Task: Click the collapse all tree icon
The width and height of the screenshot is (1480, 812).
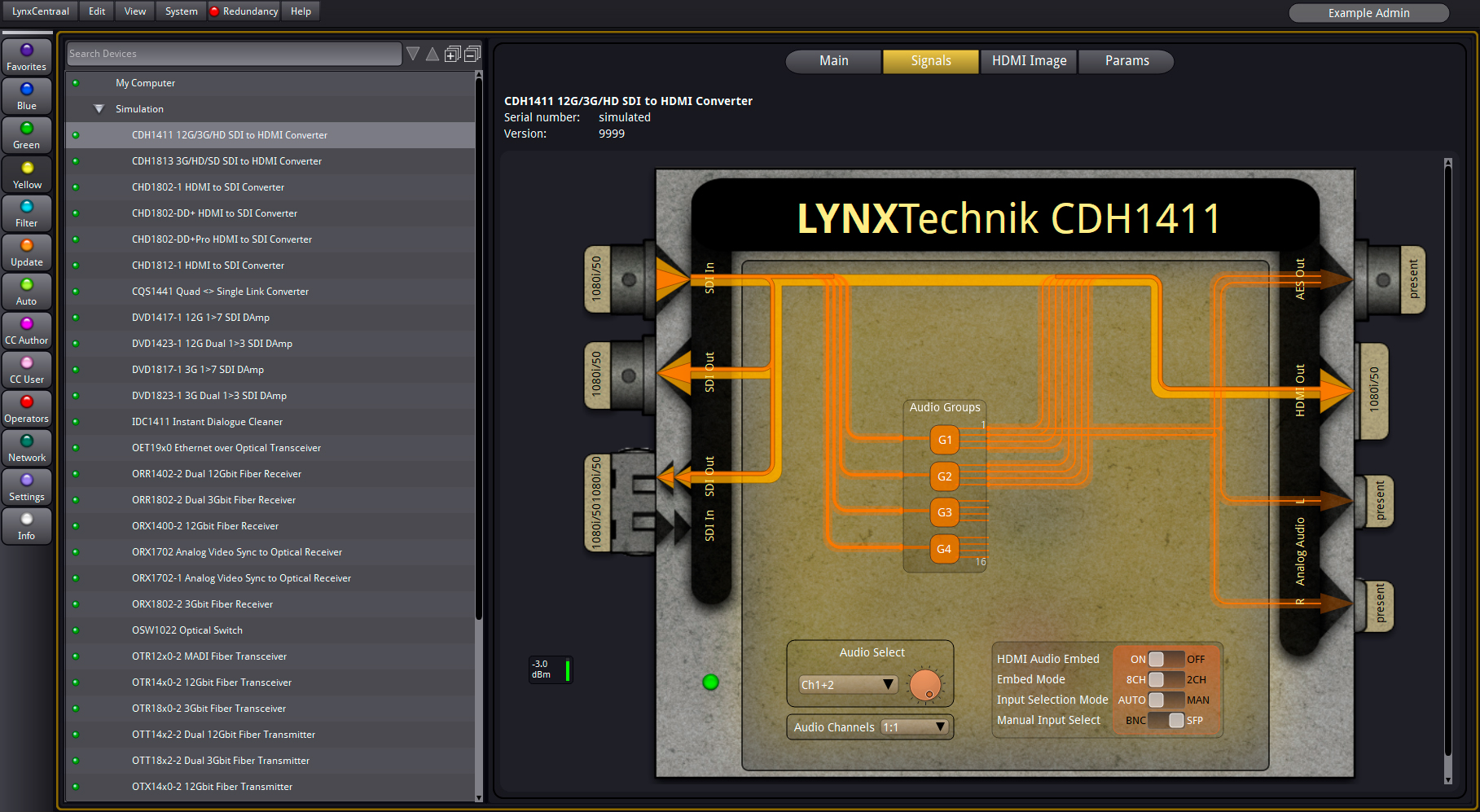Action: point(472,54)
